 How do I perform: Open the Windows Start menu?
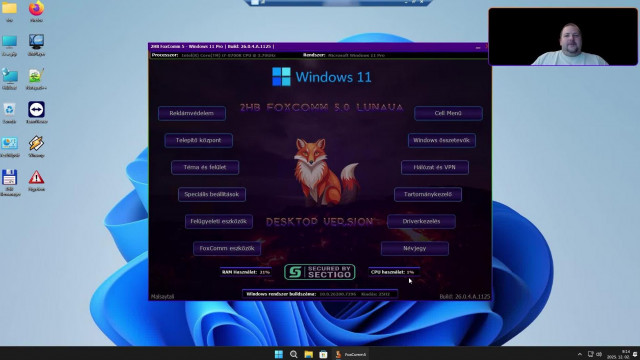279,354
